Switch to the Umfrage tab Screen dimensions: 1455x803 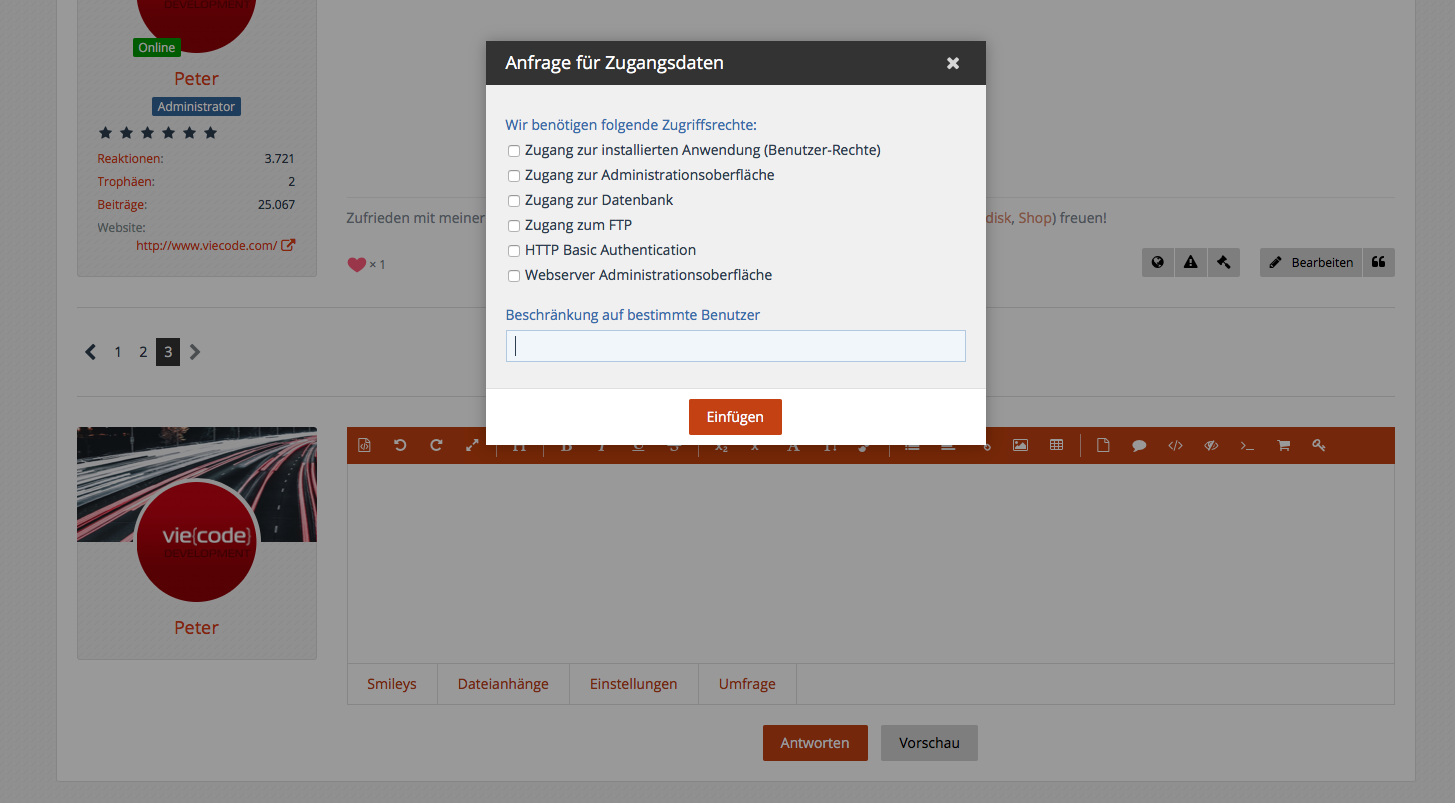pyautogui.click(x=747, y=684)
